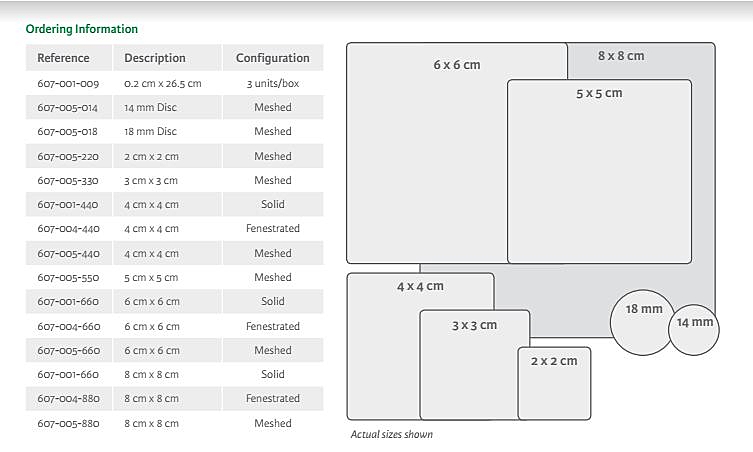Viewport: 753px width, 452px height.
Task: Click the 6 x 6 cm size label
Action: pos(457,65)
